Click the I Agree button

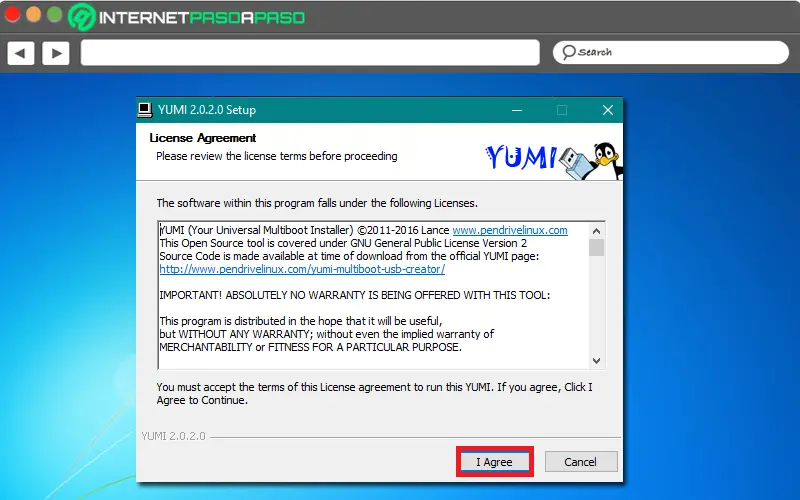(494, 462)
